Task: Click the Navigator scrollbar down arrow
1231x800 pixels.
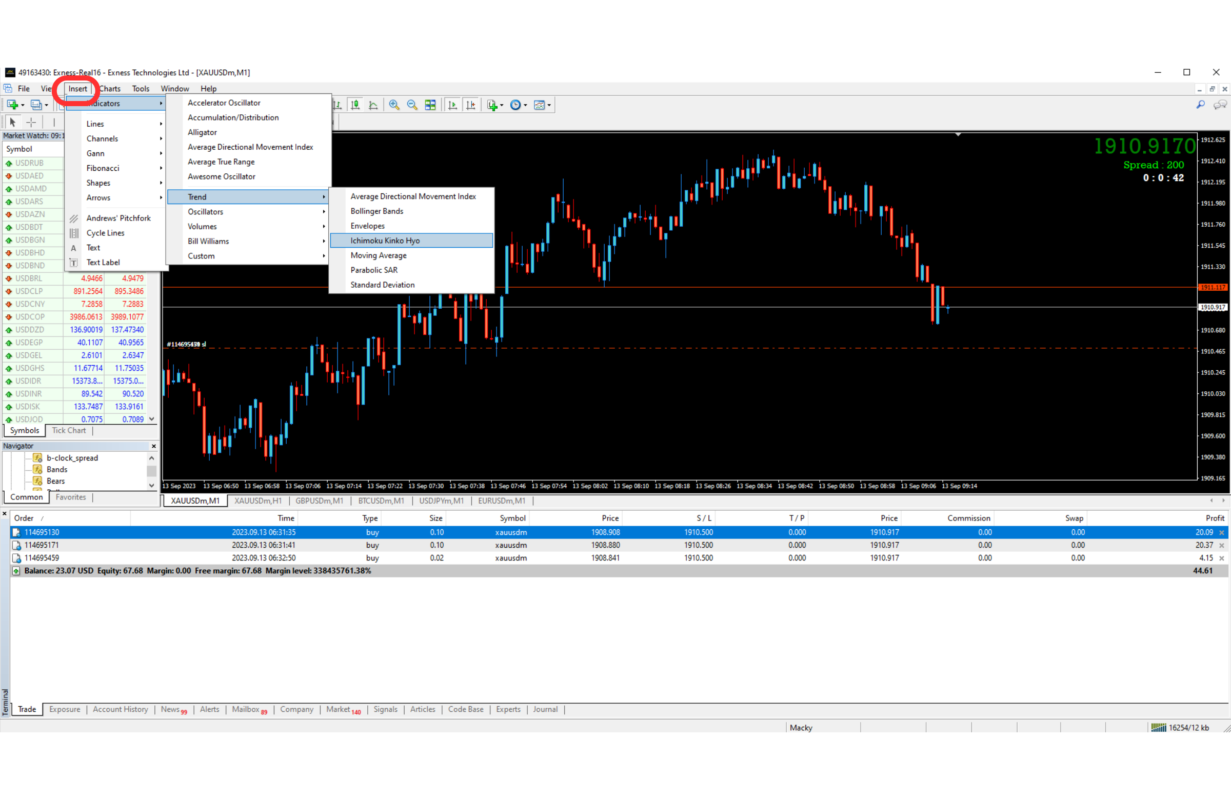Action: click(152, 485)
